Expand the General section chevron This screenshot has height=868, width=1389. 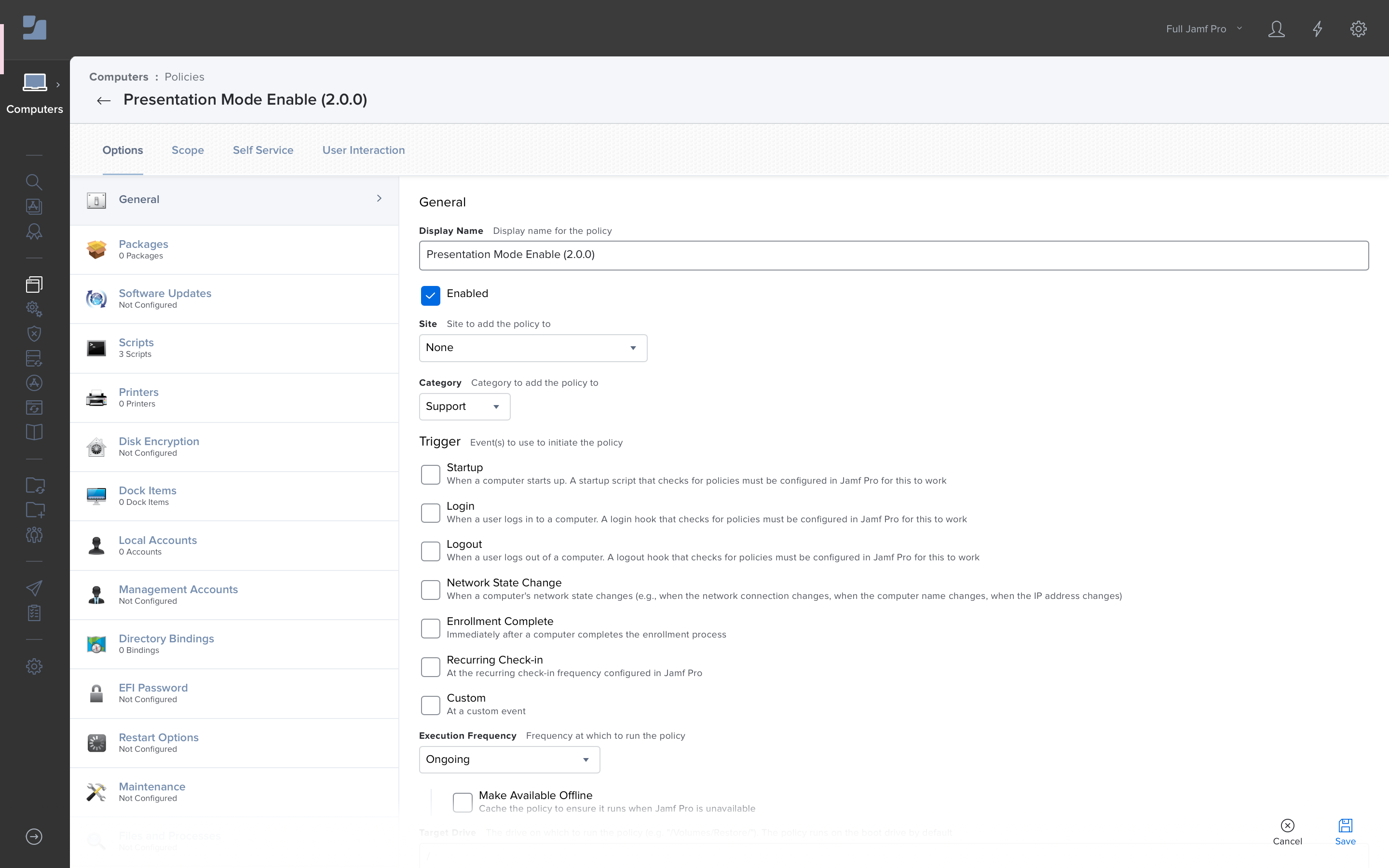pos(380,199)
